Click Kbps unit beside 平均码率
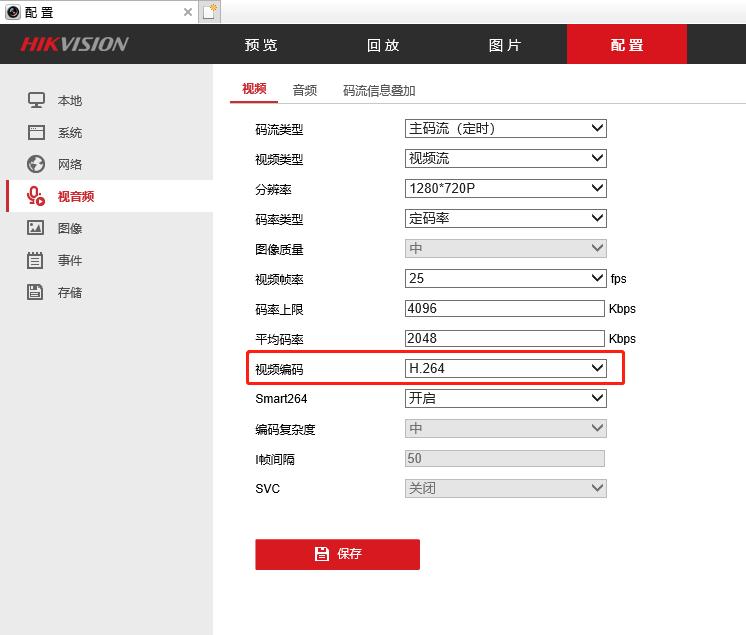The width and height of the screenshot is (746, 635). [622, 339]
